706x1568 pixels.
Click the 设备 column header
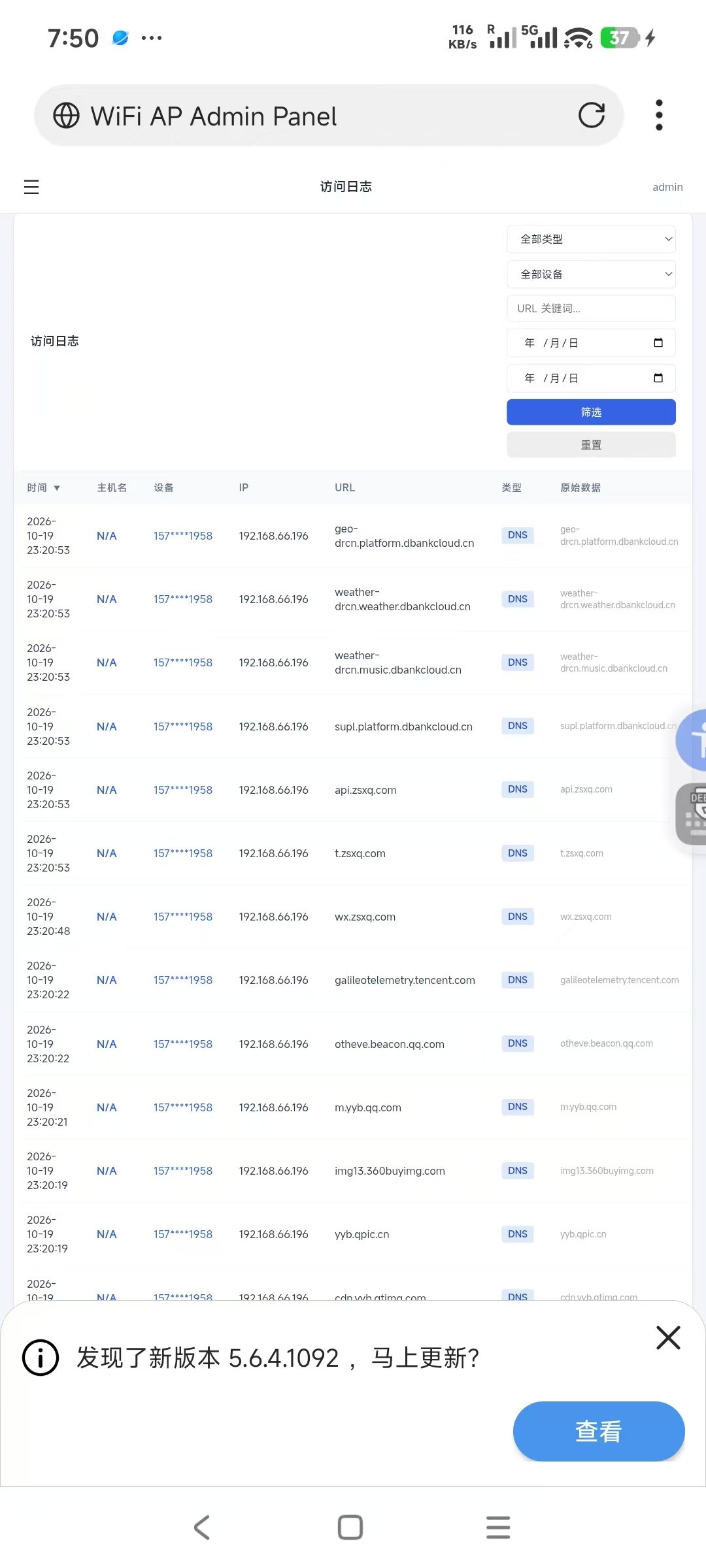(x=163, y=487)
